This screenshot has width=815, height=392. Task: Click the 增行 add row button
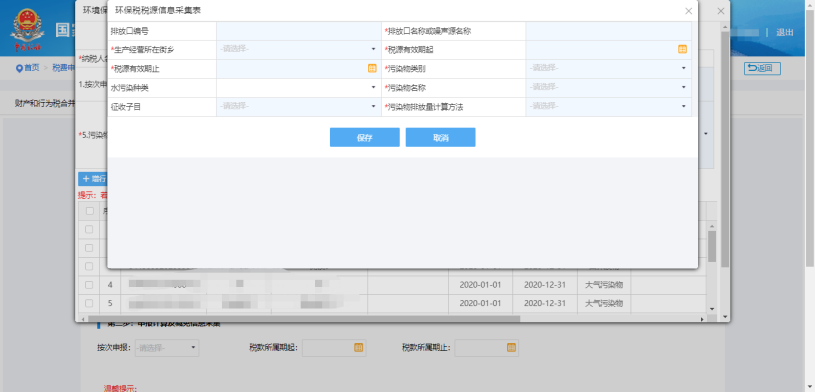point(93,179)
